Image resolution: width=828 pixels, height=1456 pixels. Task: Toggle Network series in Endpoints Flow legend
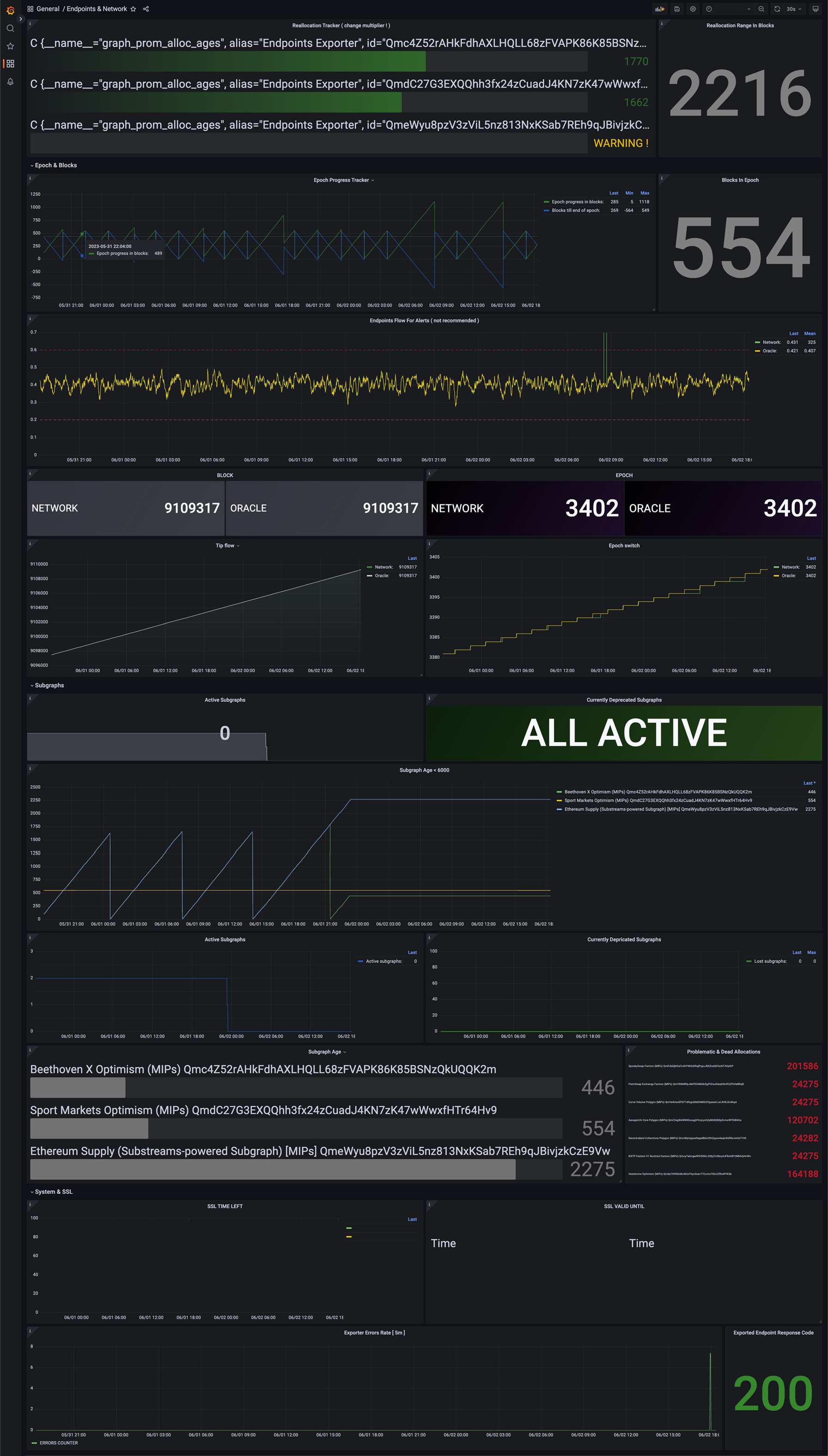coord(772,342)
